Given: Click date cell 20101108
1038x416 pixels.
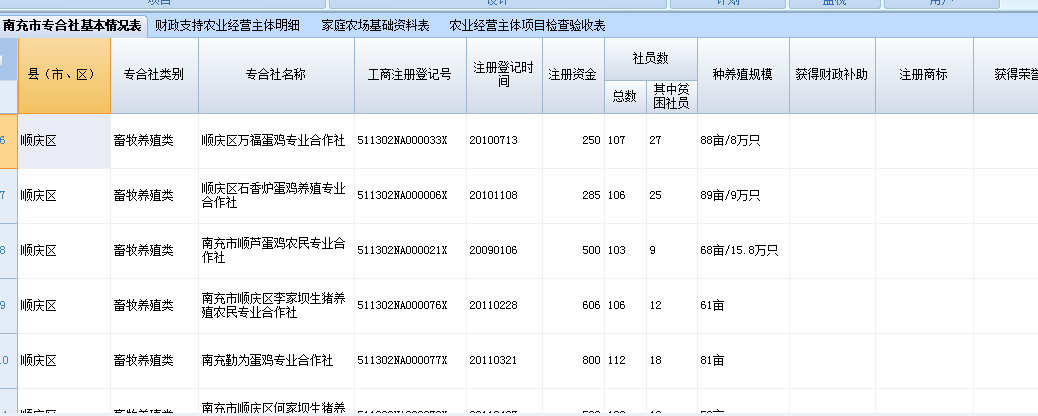Looking at the screenshot, I should 504,195.
